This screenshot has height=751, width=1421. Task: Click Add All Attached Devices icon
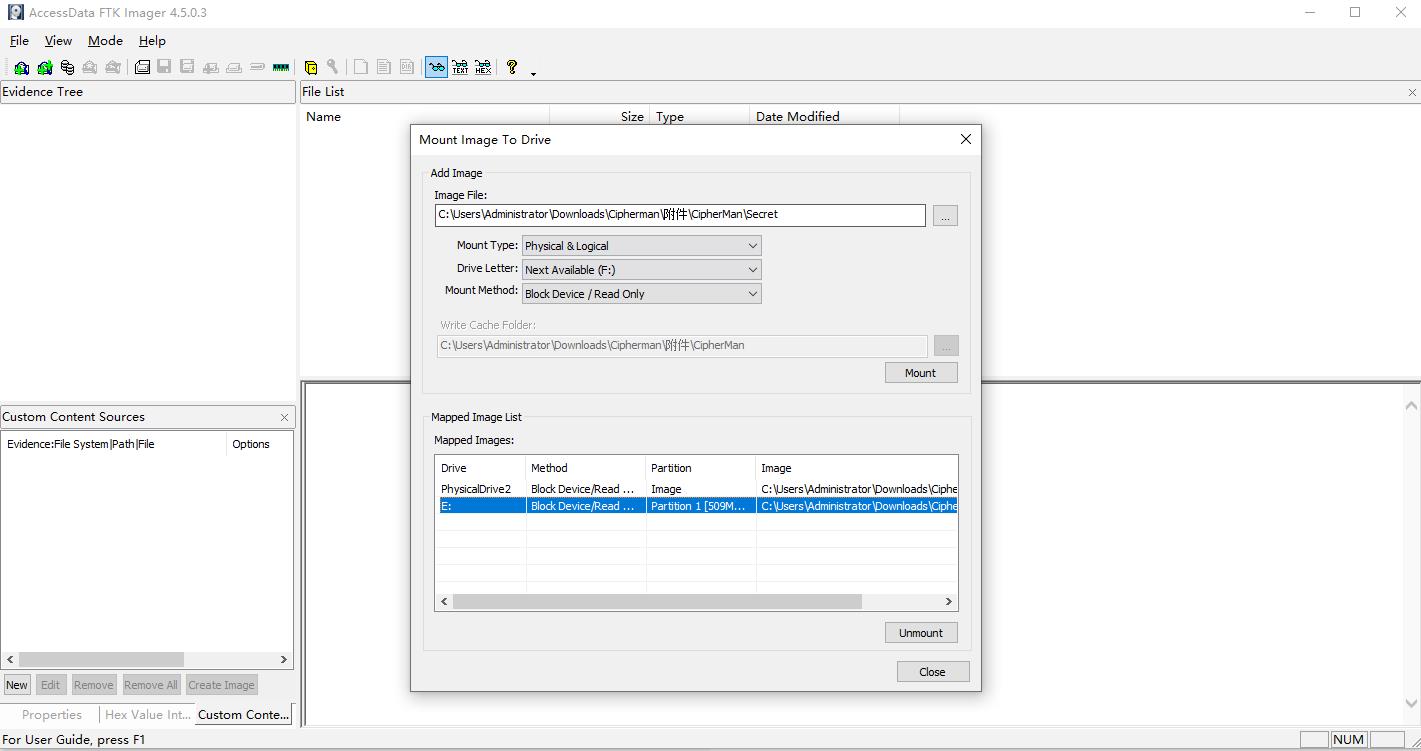(x=44, y=67)
